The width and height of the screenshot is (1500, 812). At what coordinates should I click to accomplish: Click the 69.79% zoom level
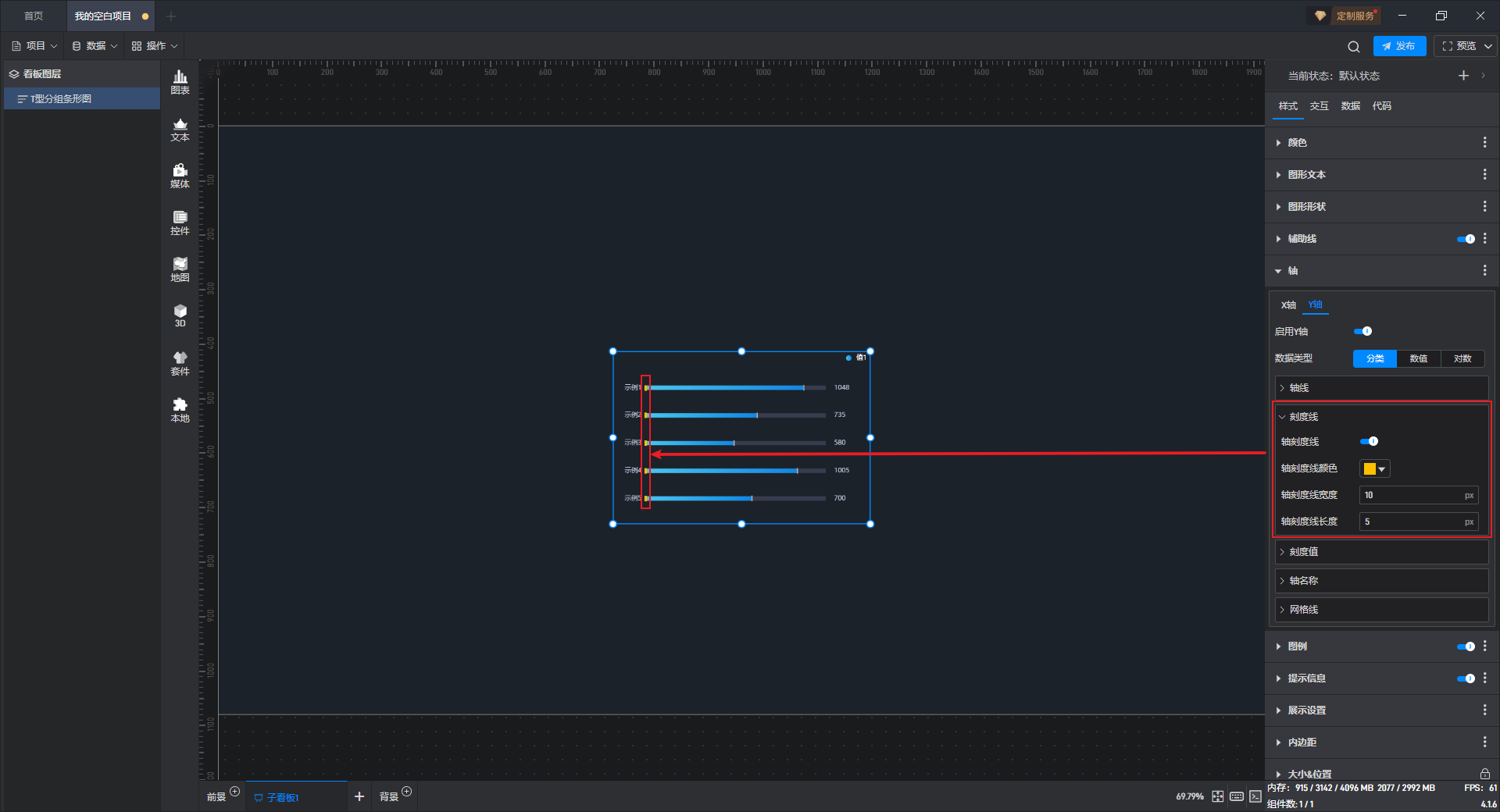pos(1190,796)
